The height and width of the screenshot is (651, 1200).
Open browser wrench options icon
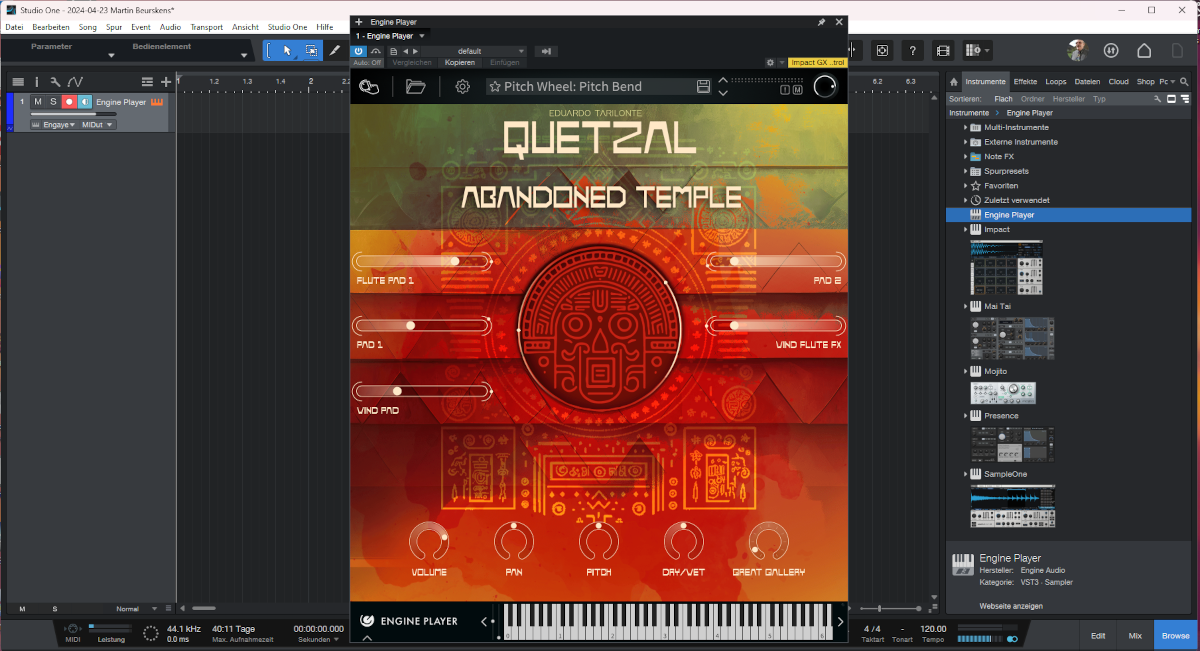tap(1157, 99)
